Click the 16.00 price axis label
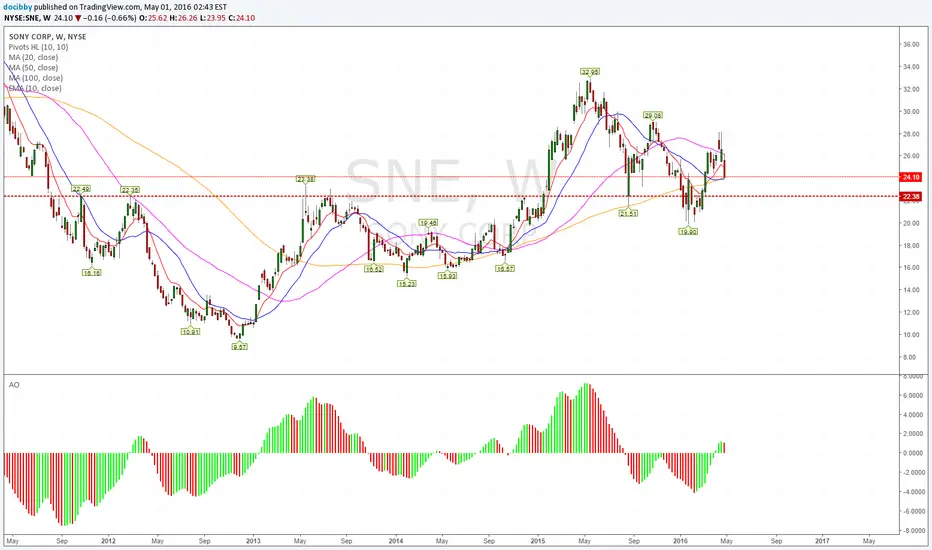The image size is (932, 550). click(x=911, y=268)
